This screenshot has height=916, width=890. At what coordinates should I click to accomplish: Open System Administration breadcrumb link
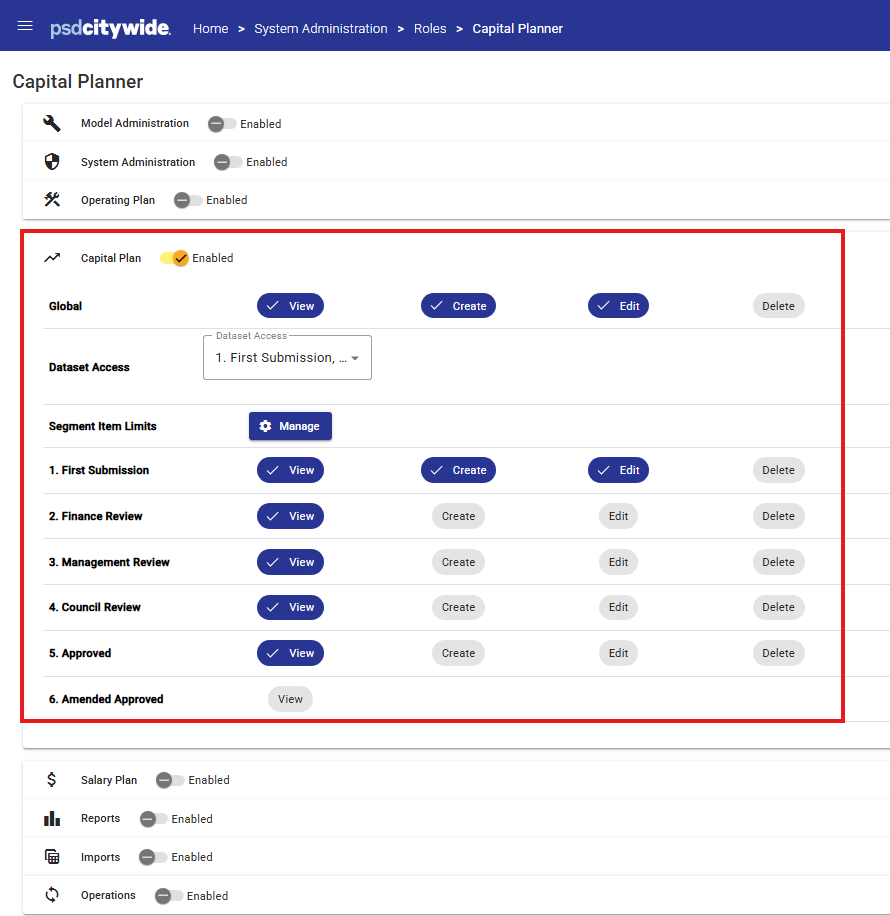pos(321,29)
